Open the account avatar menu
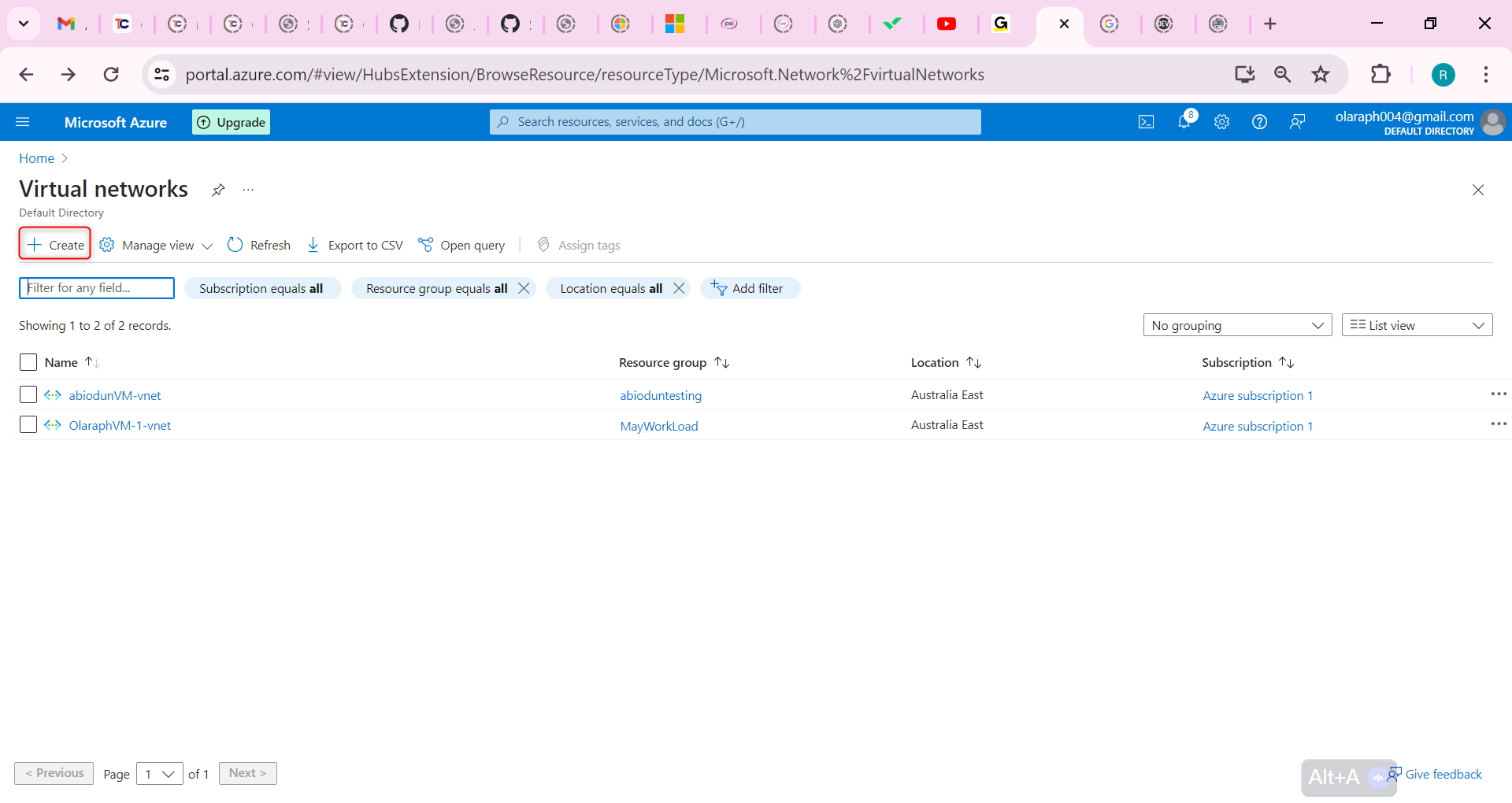Image resolution: width=1512 pixels, height=803 pixels. pyautogui.click(x=1492, y=122)
